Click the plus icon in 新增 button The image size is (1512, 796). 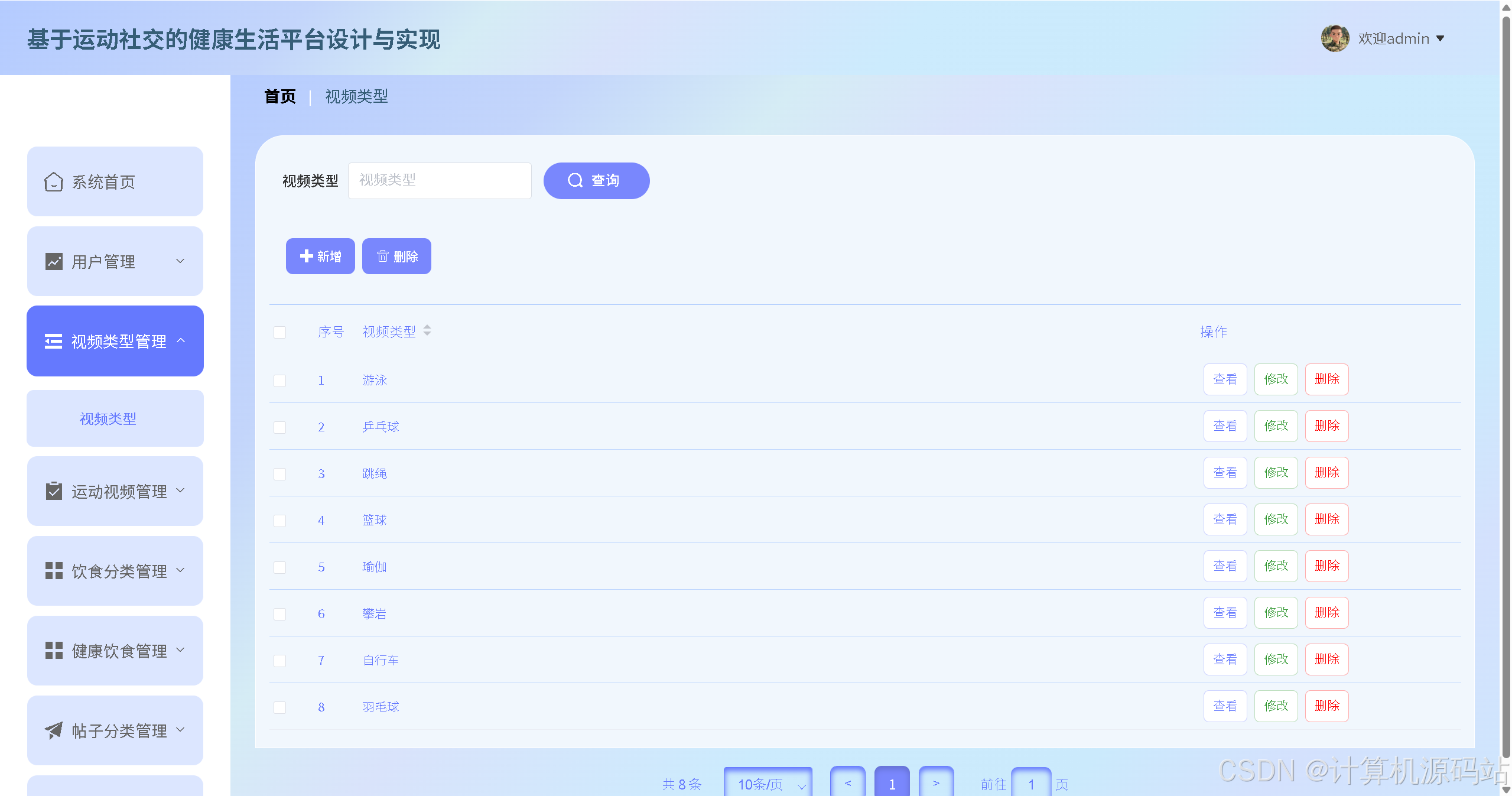click(x=306, y=256)
